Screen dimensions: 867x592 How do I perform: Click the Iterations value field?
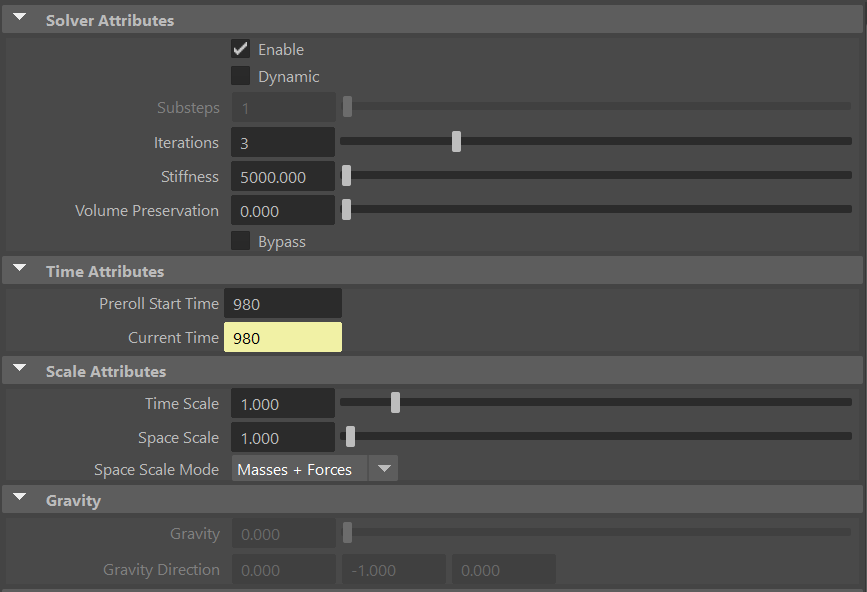[x=283, y=141]
